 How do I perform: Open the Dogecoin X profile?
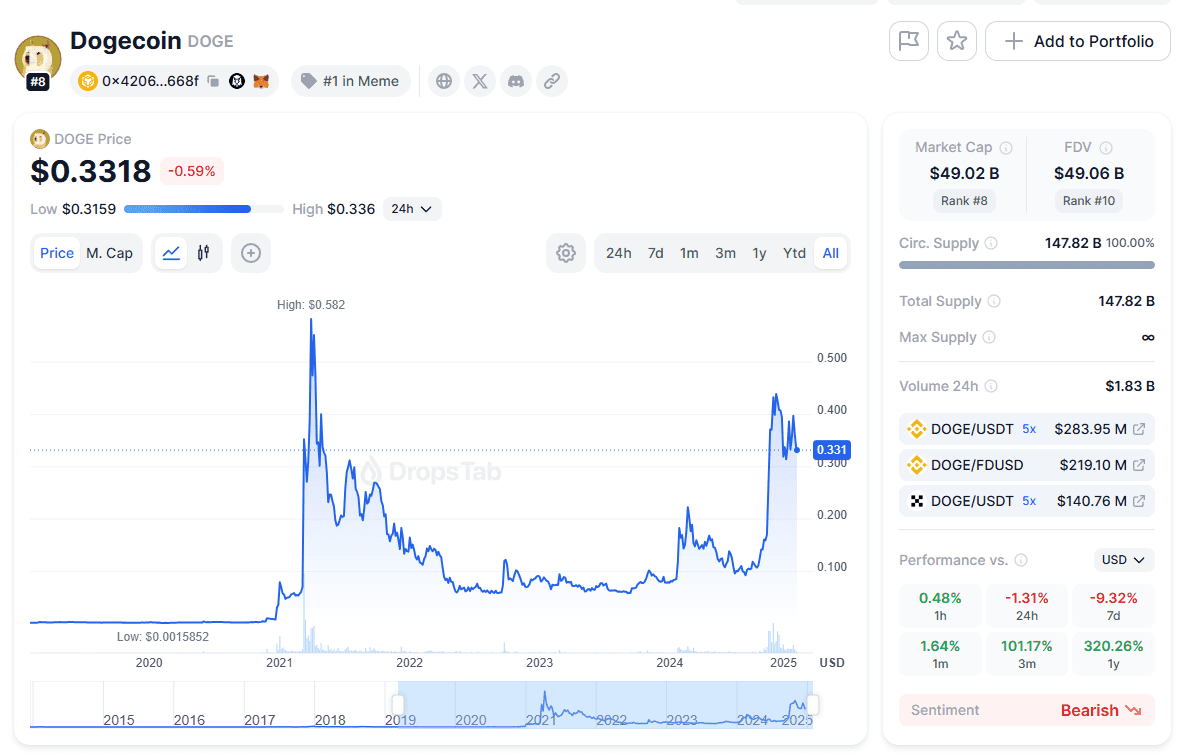click(x=480, y=81)
